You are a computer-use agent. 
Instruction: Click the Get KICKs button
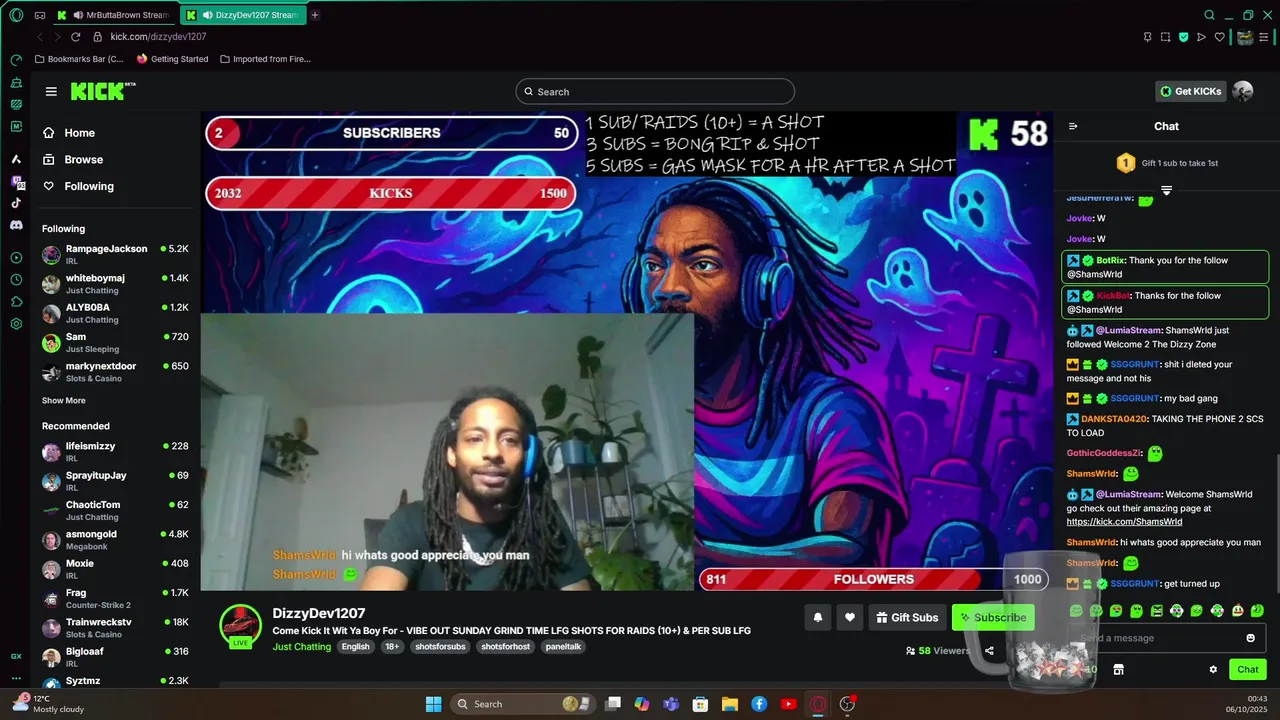pos(1190,91)
